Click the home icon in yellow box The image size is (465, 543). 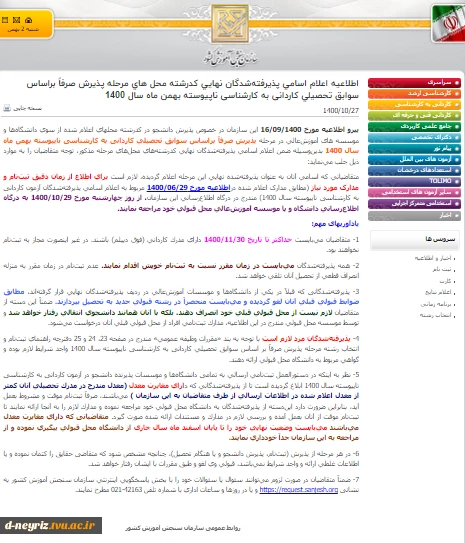29,20
